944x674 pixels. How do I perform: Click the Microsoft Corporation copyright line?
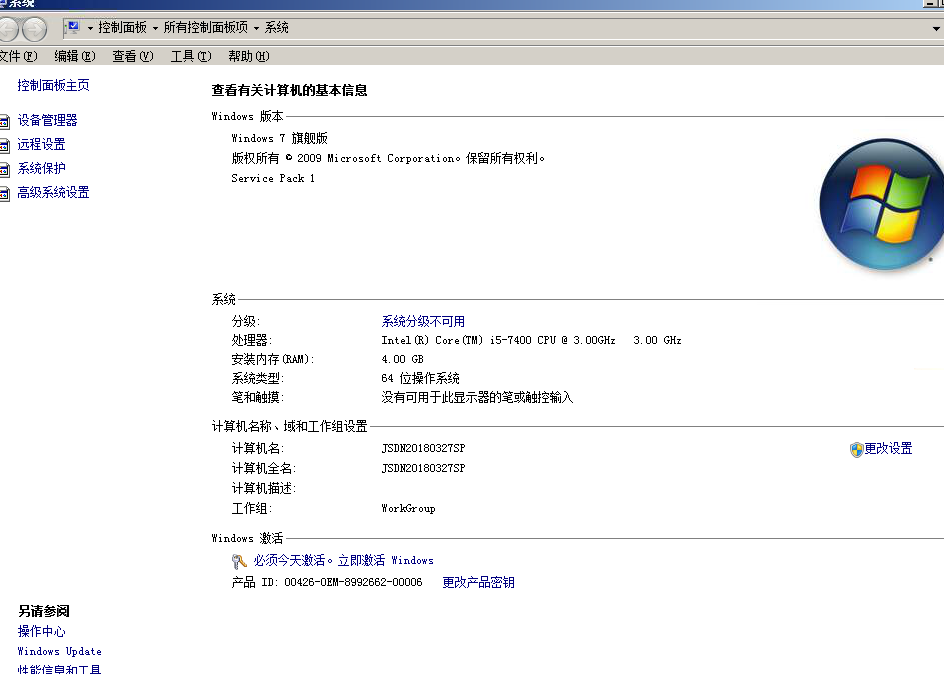pos(388,158)
